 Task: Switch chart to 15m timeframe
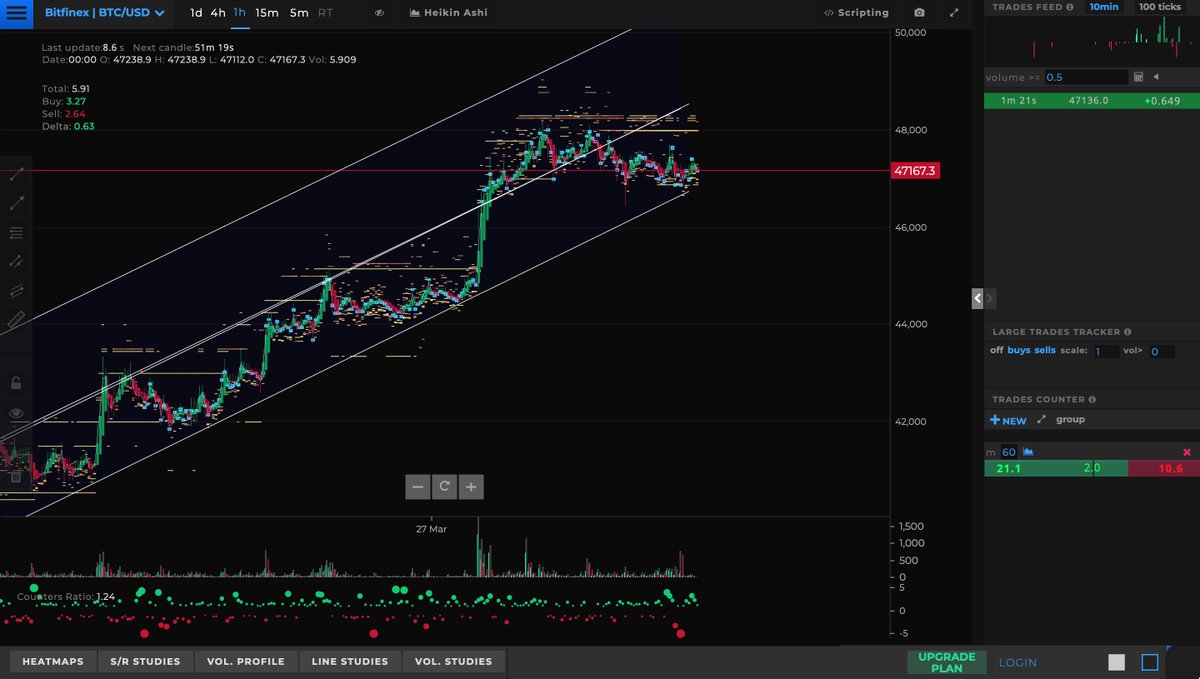(x=267, y=13)
